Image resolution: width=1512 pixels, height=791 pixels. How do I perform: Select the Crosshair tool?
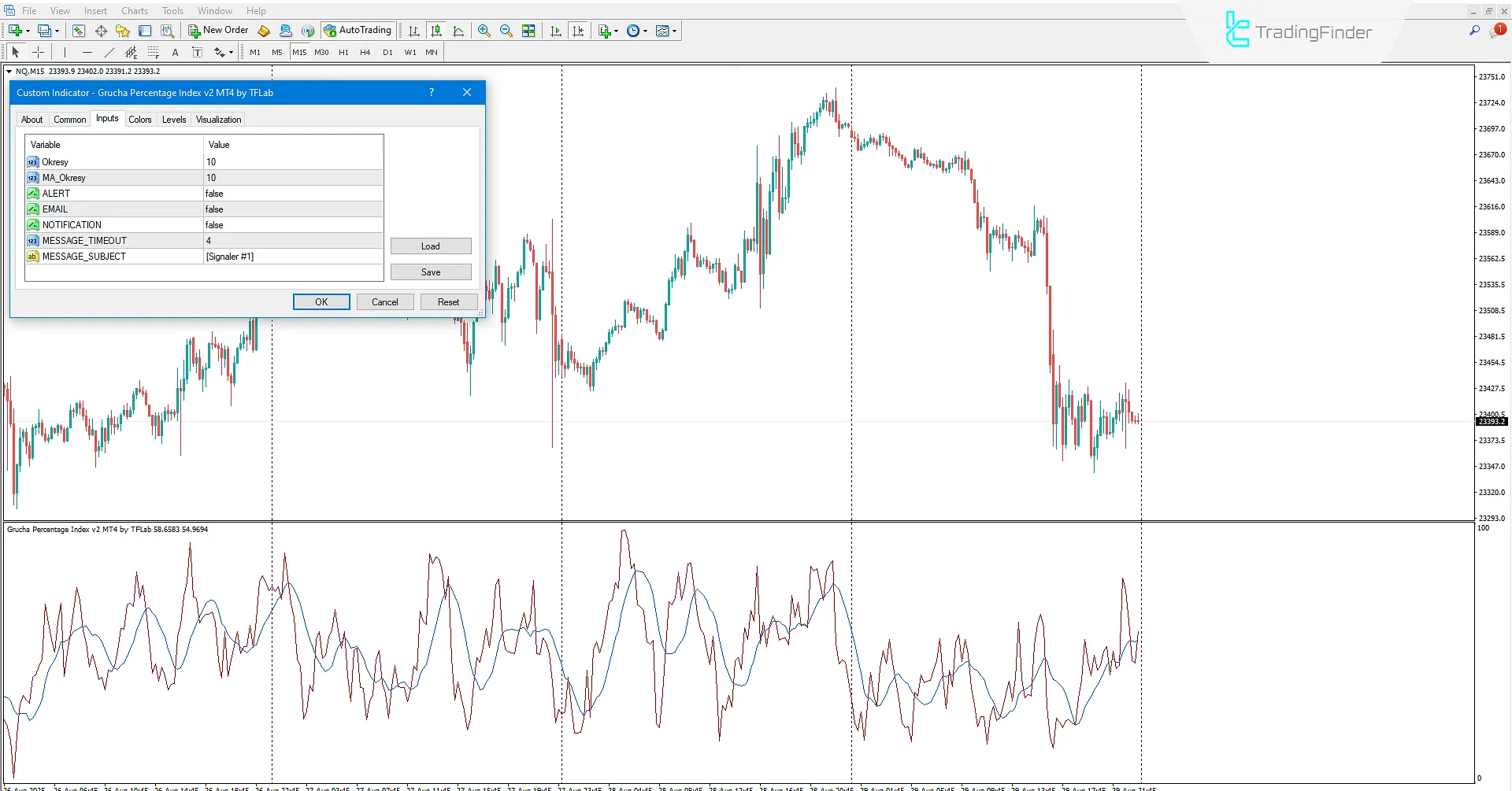point(38,52)
